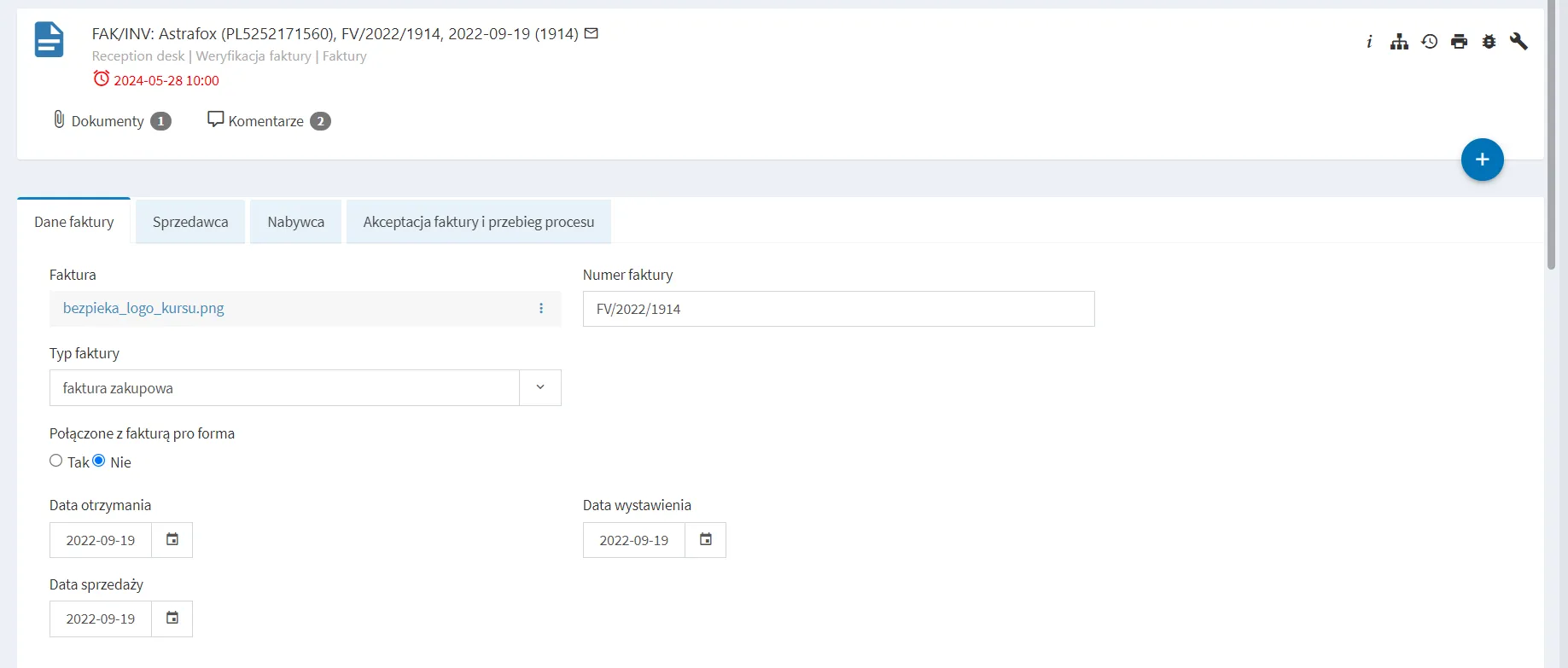Click the speech bubble Komentarze icon
The height and width of the screenshot is (668, 1568).
216,119
